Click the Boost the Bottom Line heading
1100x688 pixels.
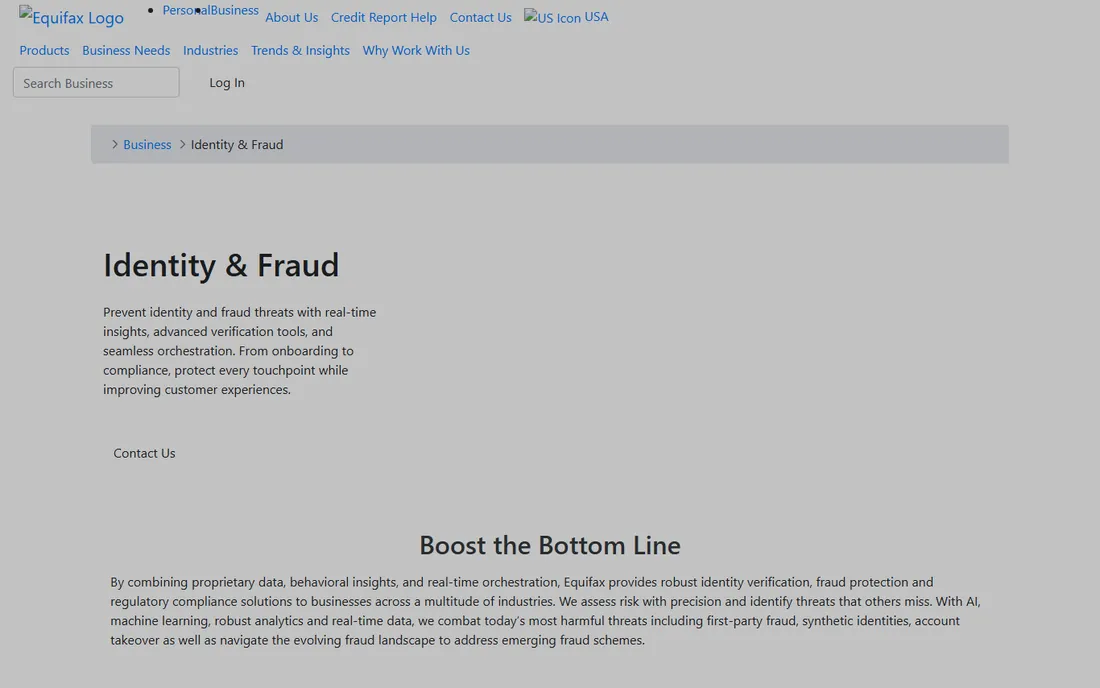pos(550,545)
